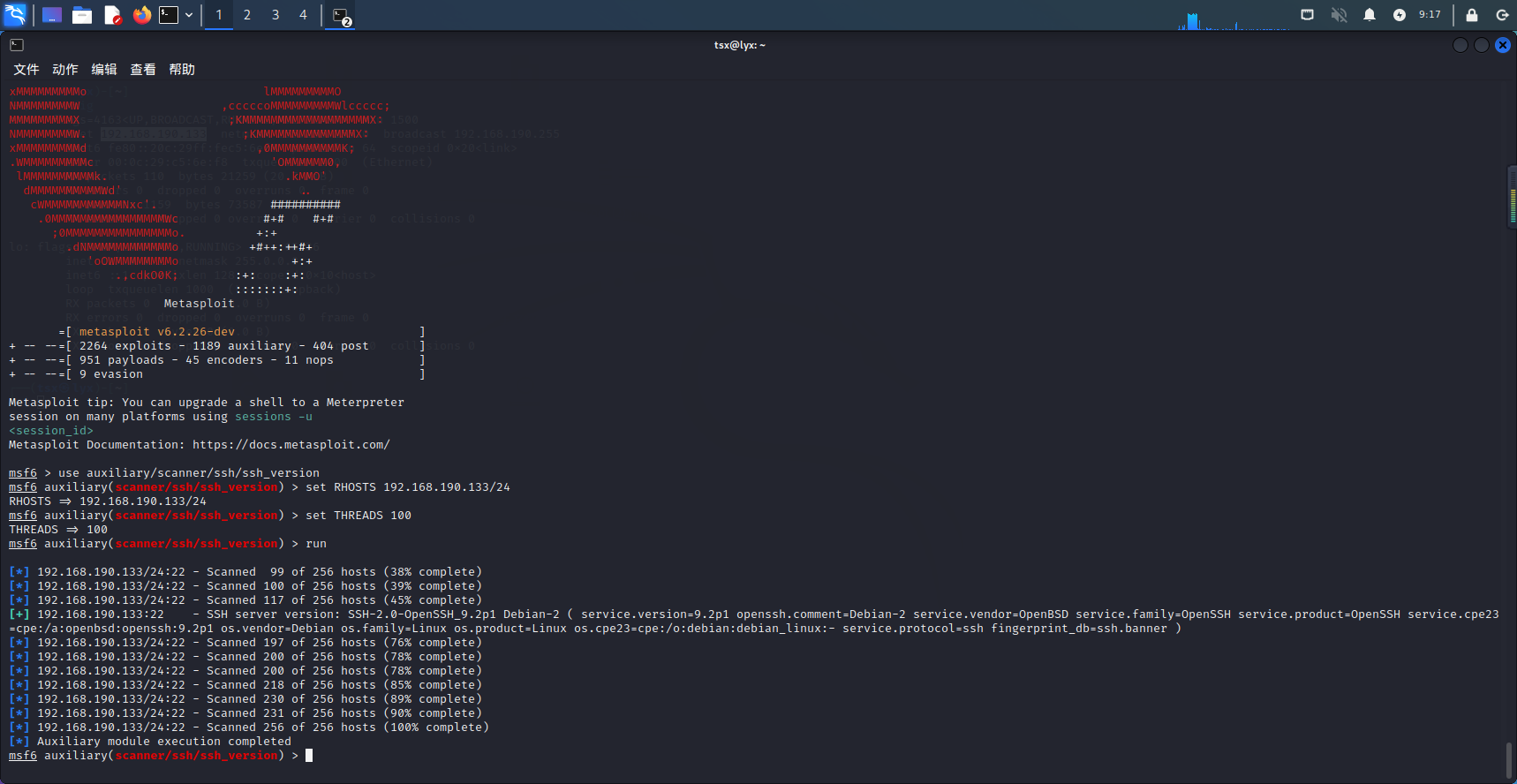The image size is (1517, 784).
Task: Click the '100% complete' scan line
Action: tap(249, 727)
